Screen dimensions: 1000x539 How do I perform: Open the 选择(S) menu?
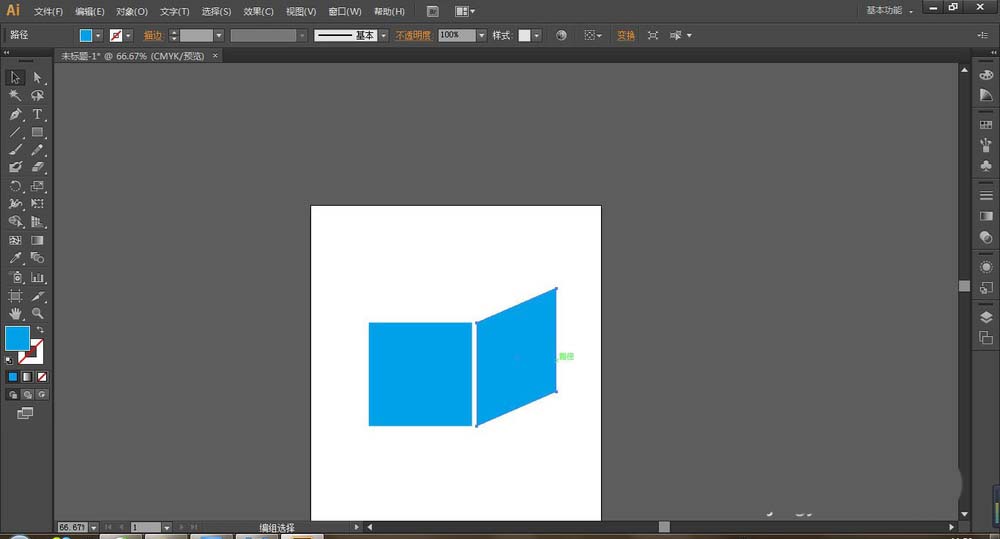click(x=216, y=11)
